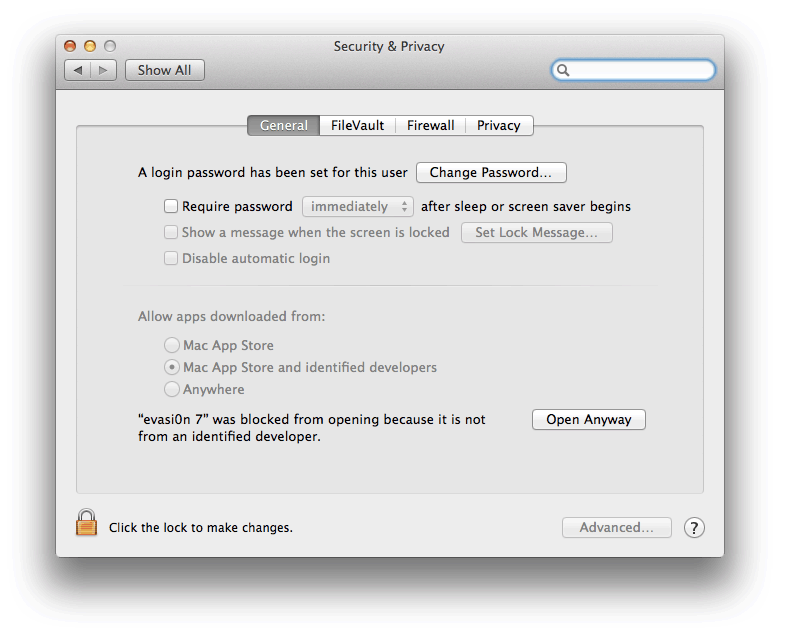Open help via the question mark button
This screenshot has height=637, width=787.
click(694, 528)
